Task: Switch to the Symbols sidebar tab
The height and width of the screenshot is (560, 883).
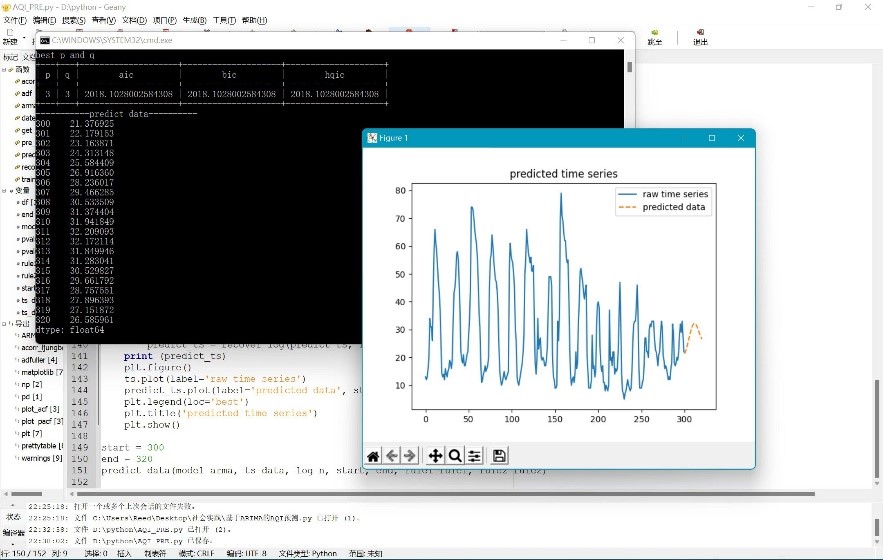Action: coord(10,57)
